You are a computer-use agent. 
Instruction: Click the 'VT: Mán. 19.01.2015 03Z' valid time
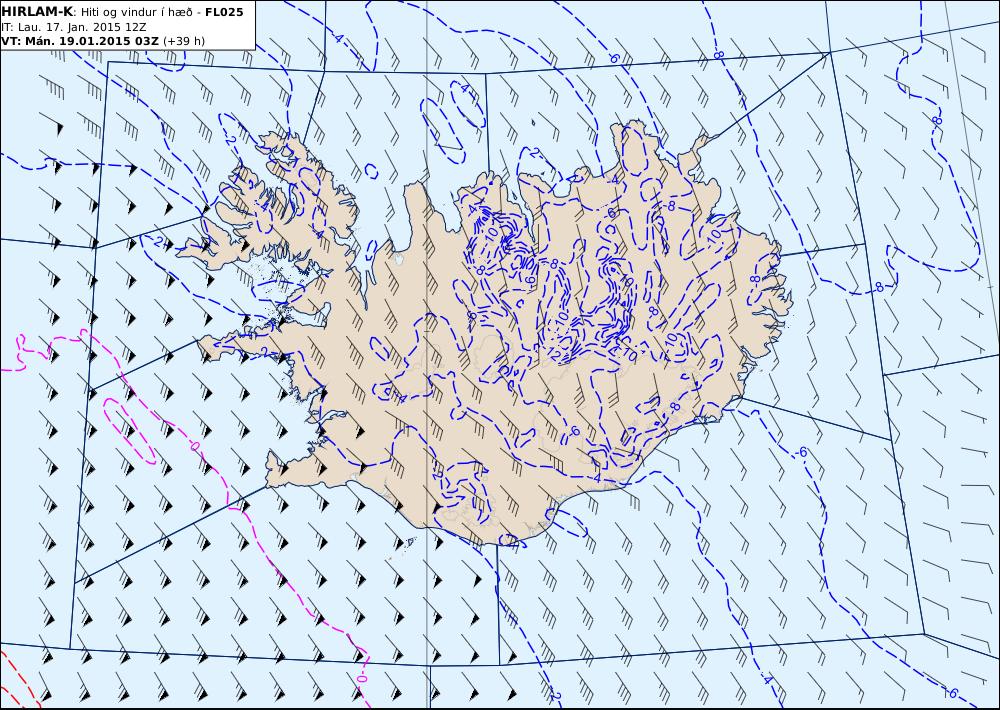(80, 41)
